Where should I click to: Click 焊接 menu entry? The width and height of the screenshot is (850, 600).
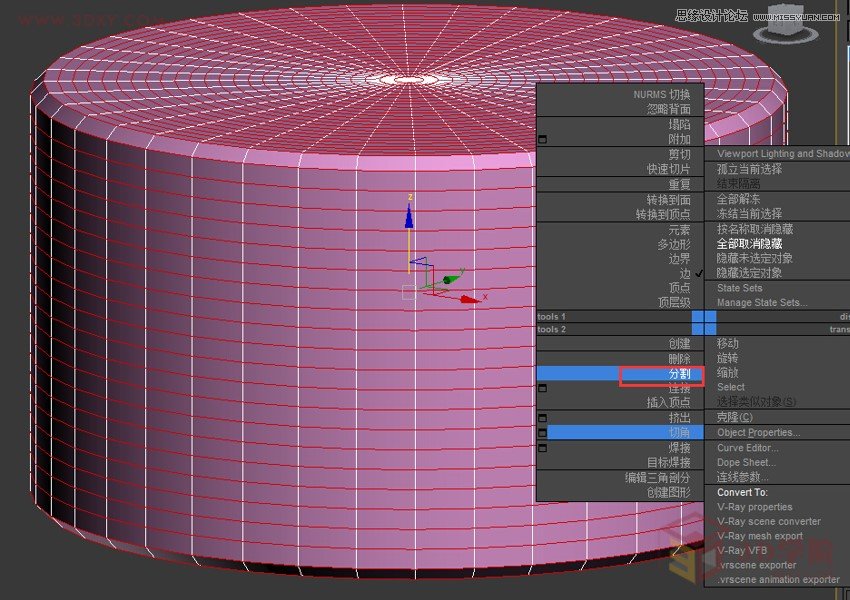[679, 448]
